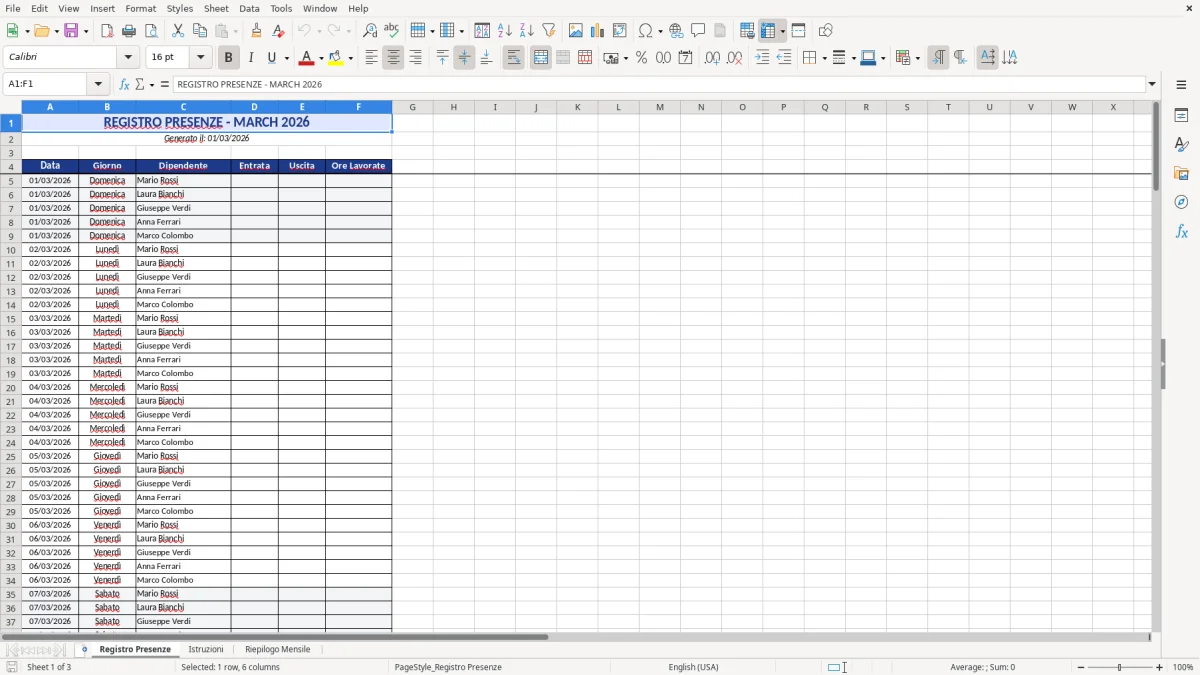Viewport: 1200px width, 675px height.
Task: Toggle bold formatting
Action: pos(228,57)
